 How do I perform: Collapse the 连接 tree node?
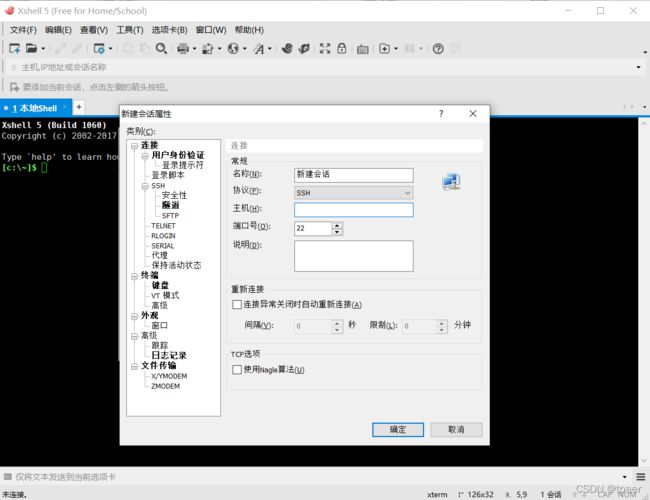tap(134, 146)
